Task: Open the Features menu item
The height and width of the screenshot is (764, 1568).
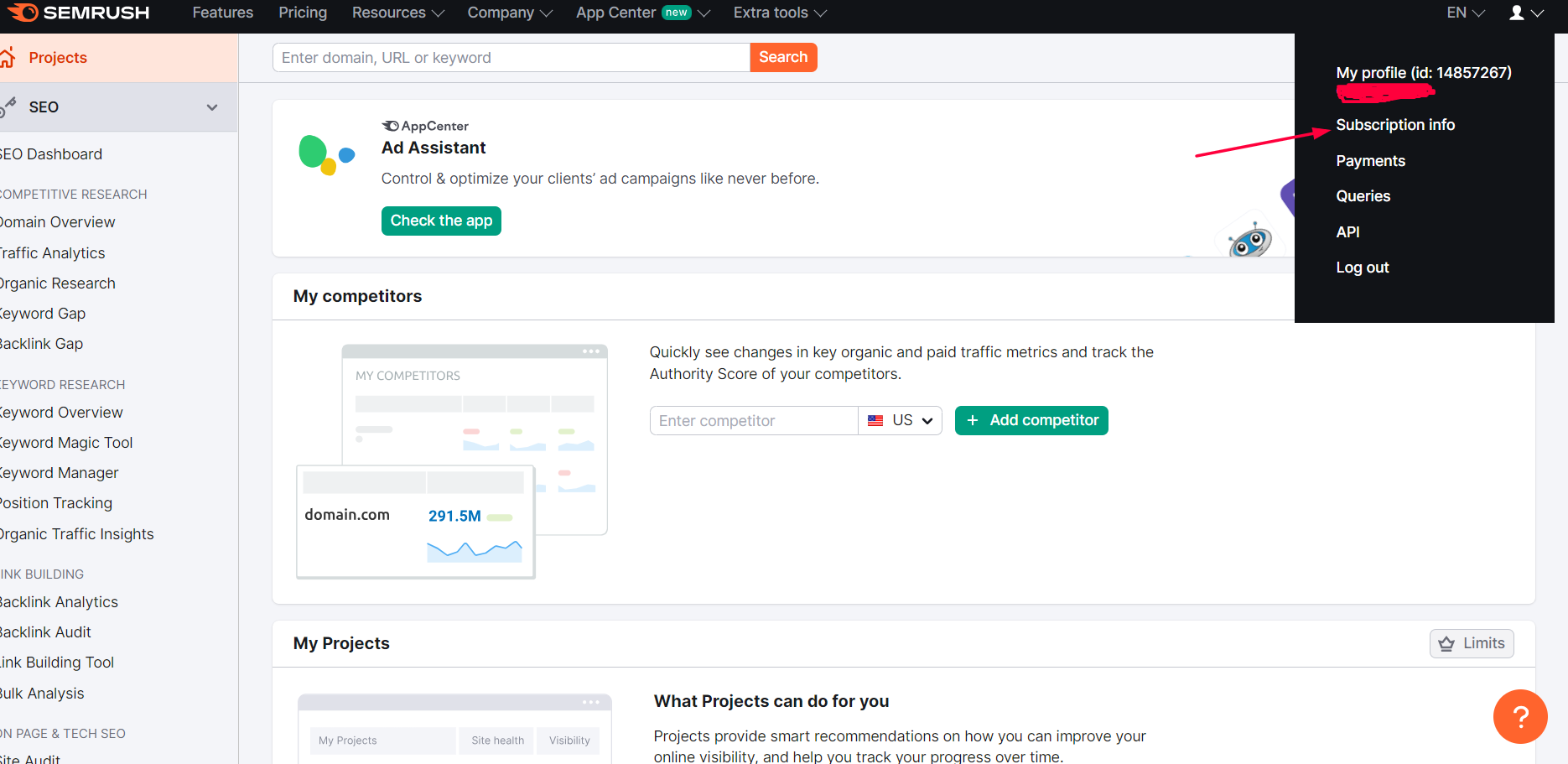Action: (x=223, y=13)
